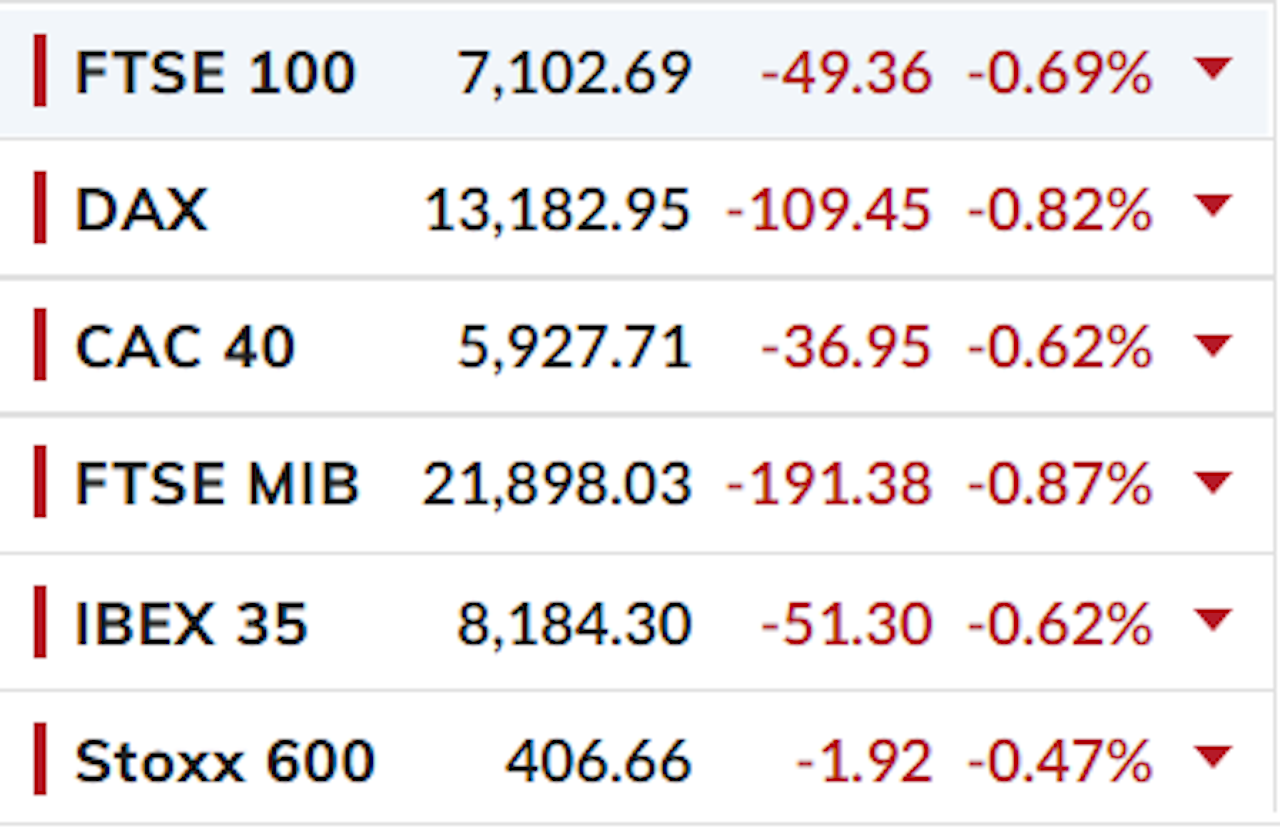Image resolution: width=1280 pixels, height=829 pixels.
Task: Expand the Stoxx 600 row arrow
Action: click(1213, 759)
